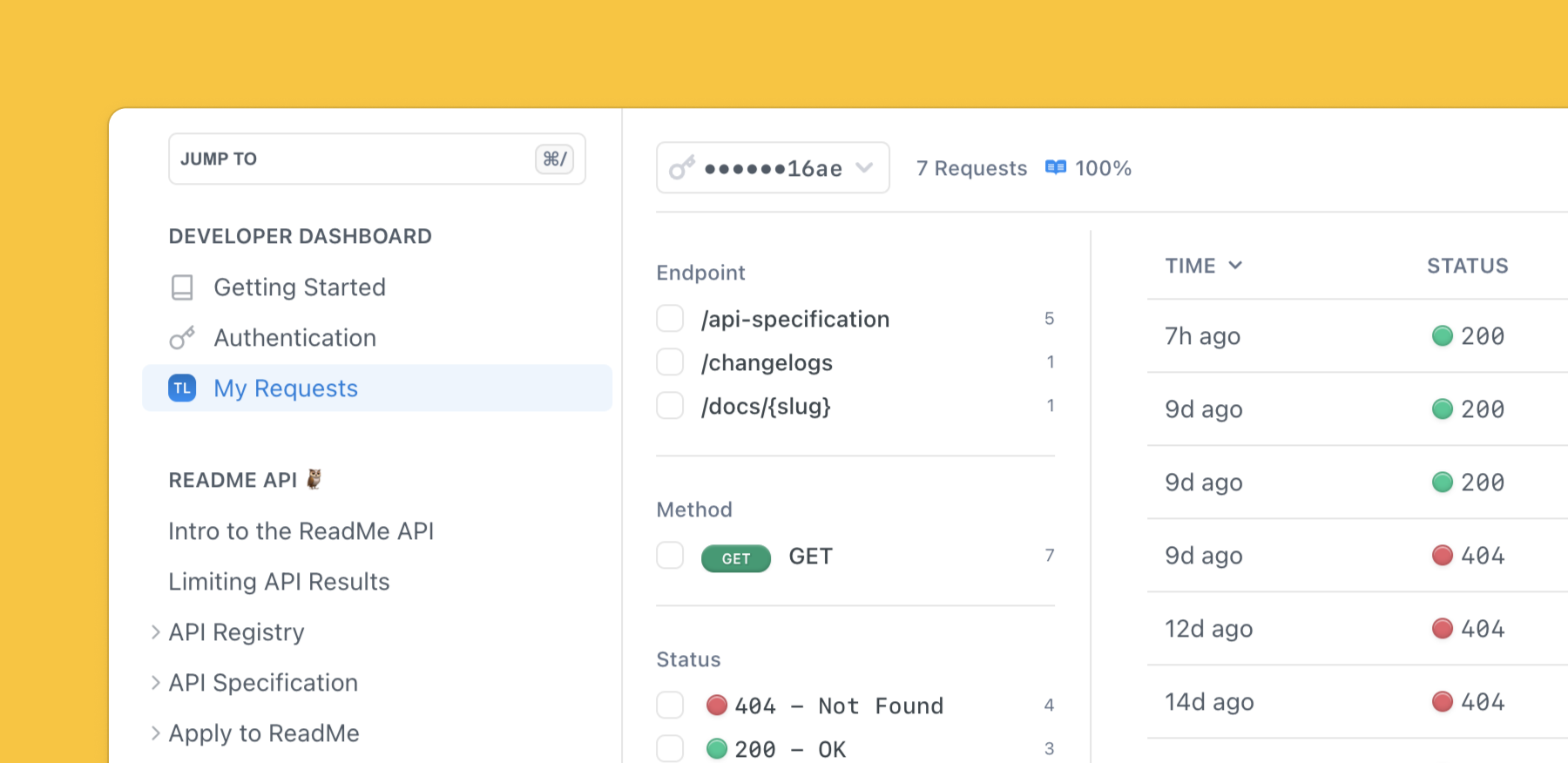Click the key icon in API key selector
Image resolution: width=1568 pixels, height=763 pixels.
coord(682,167)
